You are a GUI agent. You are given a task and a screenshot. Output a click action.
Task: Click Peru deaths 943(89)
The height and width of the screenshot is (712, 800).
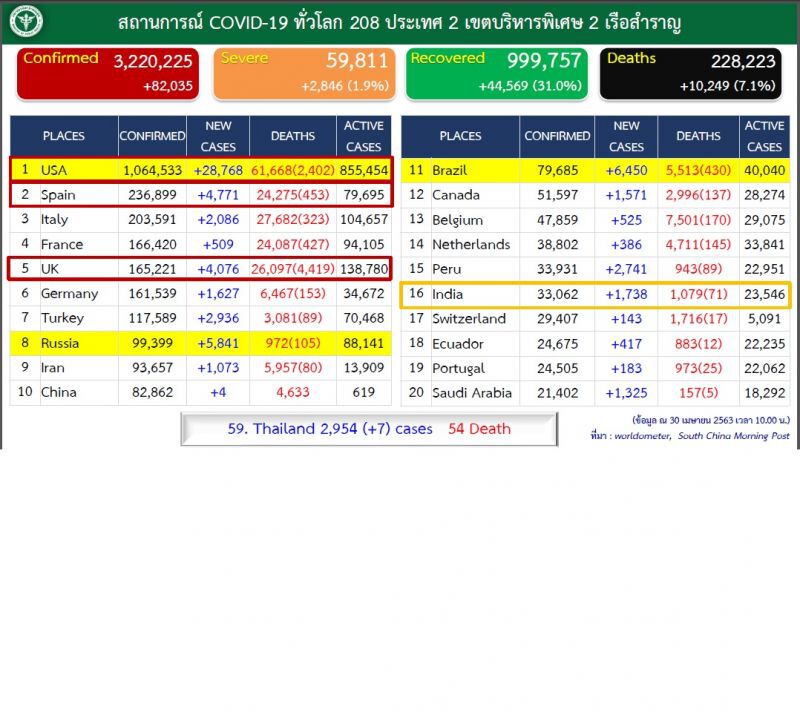point(698,269)
